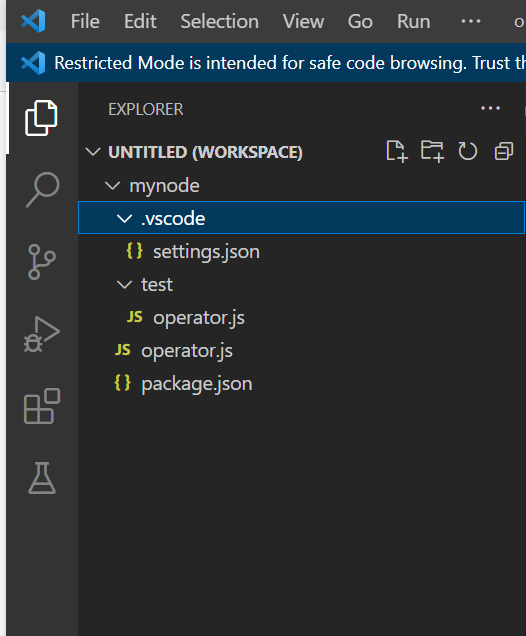Open the File menu
Viewport: 526px width, 636px height.
(x=85, y=21)
